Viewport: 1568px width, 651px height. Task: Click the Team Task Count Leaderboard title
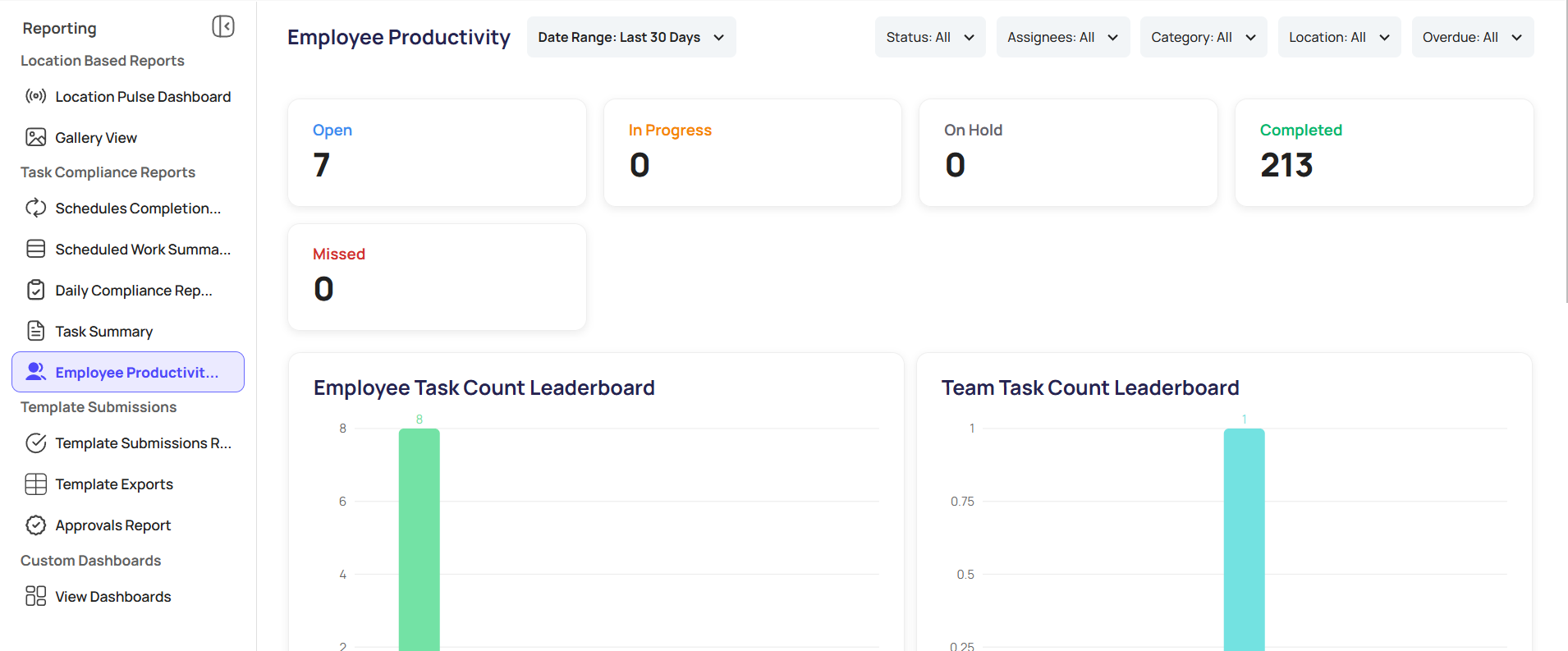[x=1090, y=387]
